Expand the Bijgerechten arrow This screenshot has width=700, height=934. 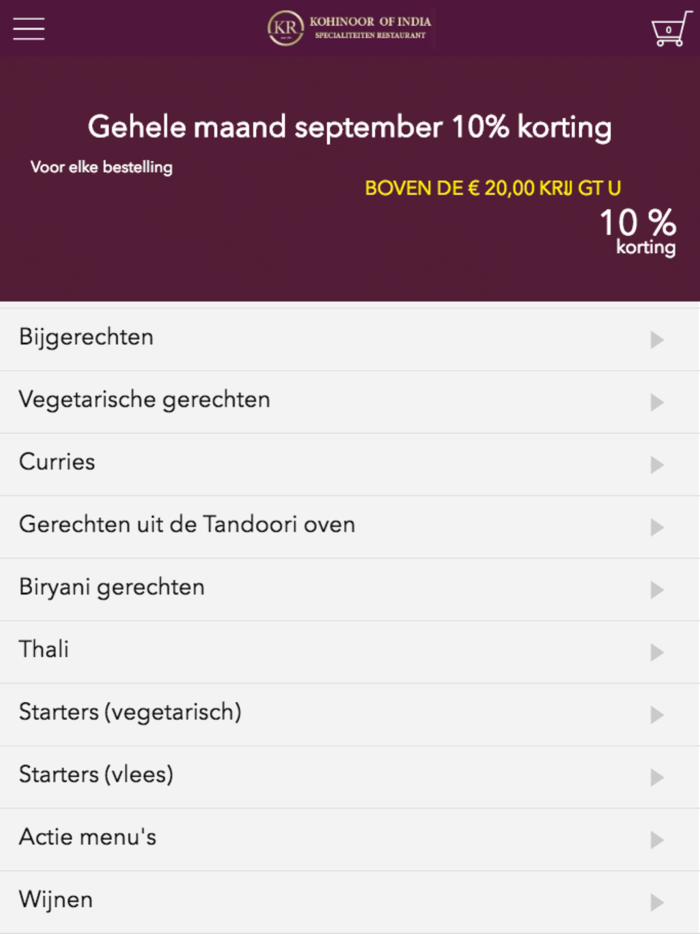(657, 340)
